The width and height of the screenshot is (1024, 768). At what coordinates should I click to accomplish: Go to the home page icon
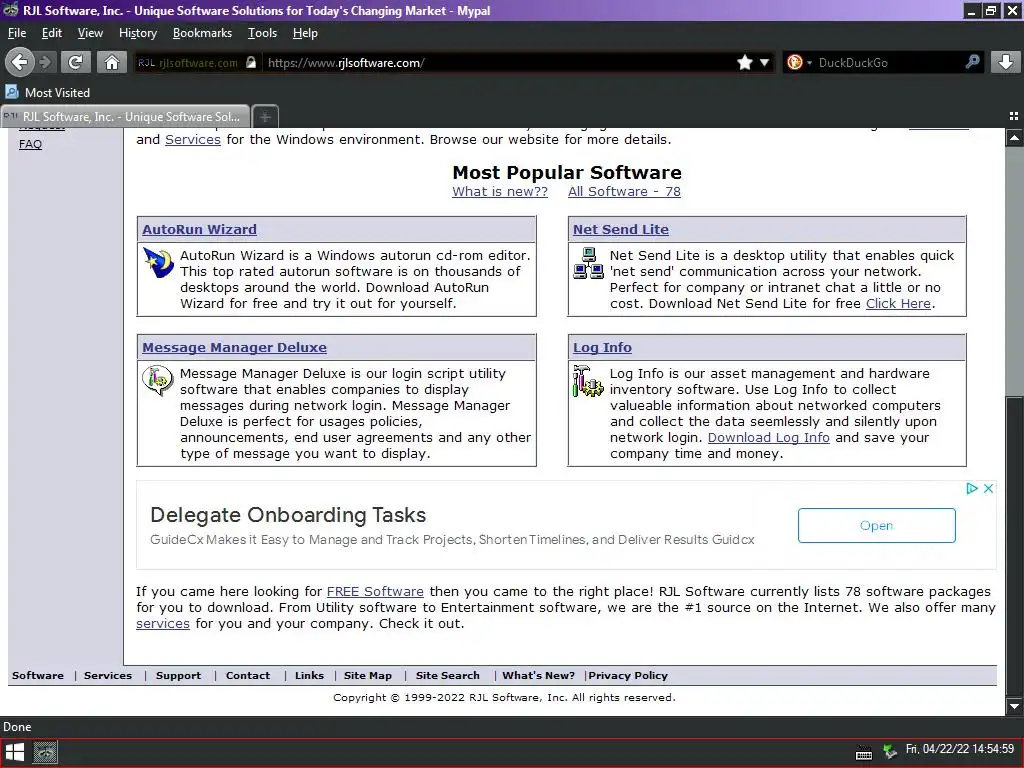click(112, 62)
